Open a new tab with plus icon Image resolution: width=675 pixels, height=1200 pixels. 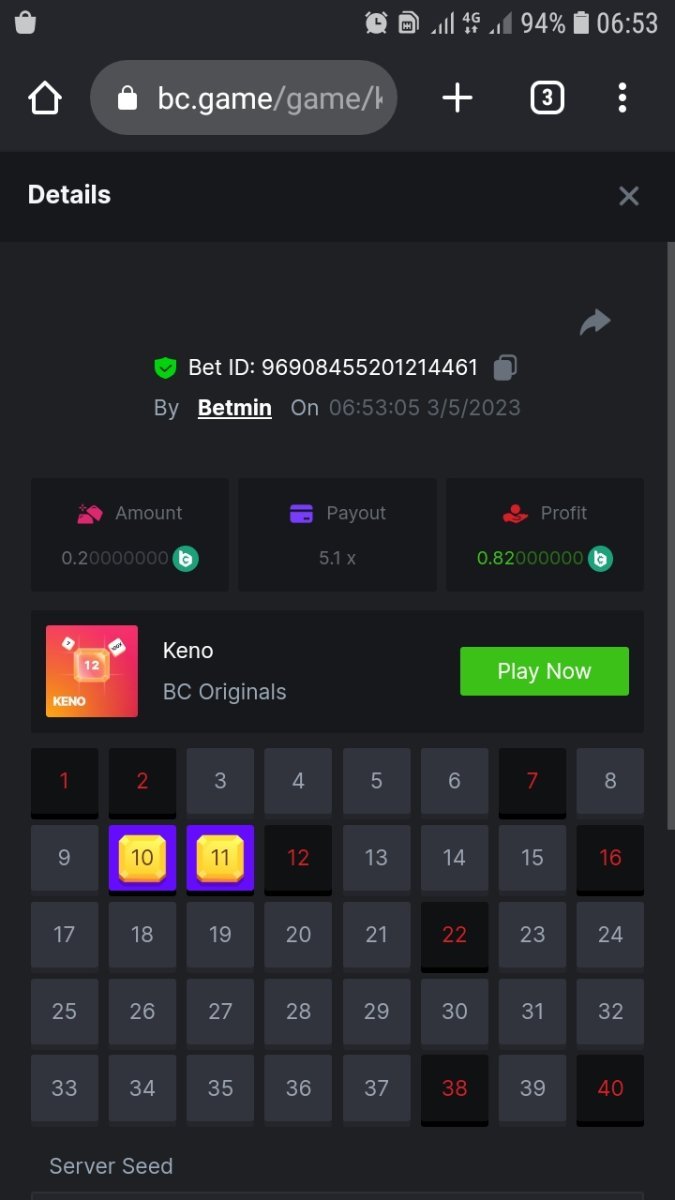click(457, 98)
